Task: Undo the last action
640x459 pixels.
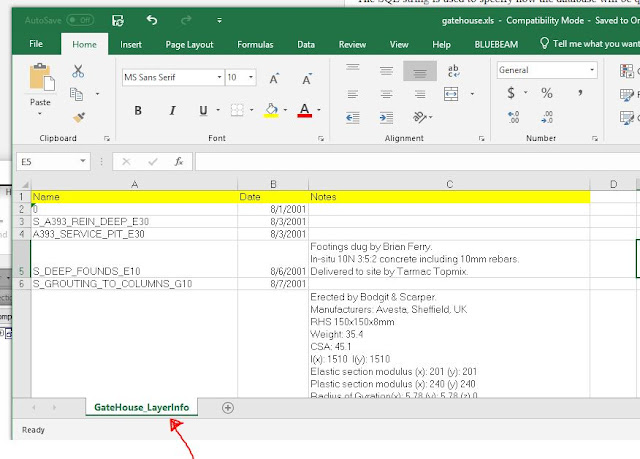Action: (x=151, y=20)
